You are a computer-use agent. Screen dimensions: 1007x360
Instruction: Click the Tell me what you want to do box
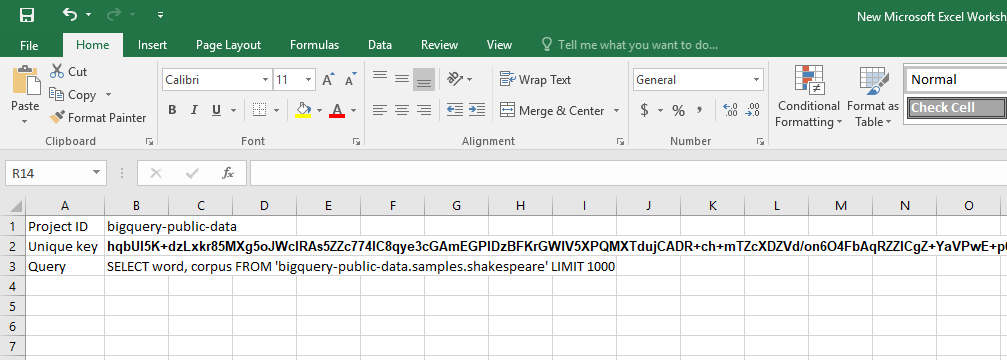629,45
